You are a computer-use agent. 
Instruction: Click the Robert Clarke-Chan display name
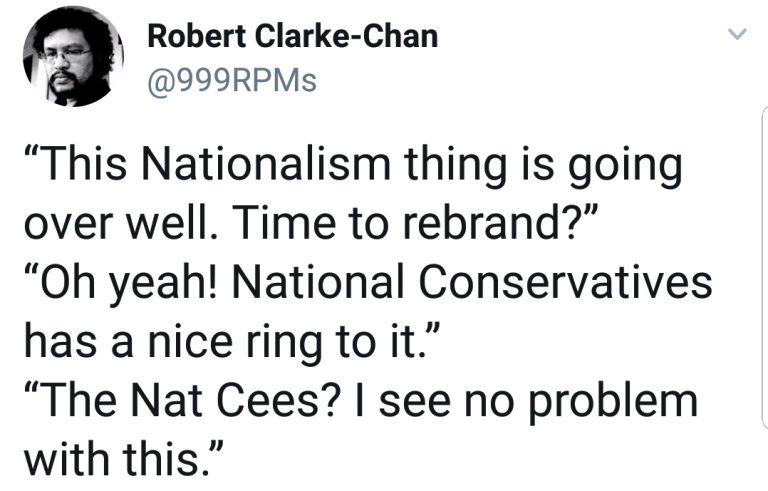pyautogui.click(x=292, y=36)
